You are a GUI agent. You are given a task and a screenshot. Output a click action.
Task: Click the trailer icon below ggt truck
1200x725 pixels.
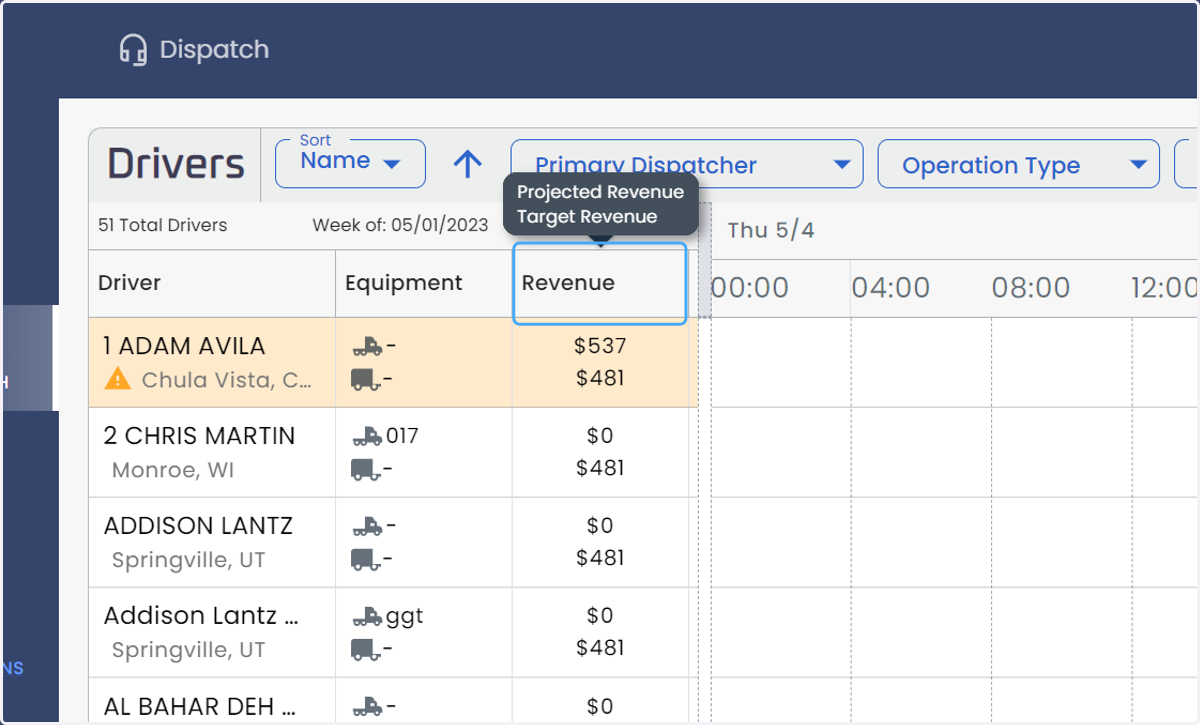pos(366,649)
